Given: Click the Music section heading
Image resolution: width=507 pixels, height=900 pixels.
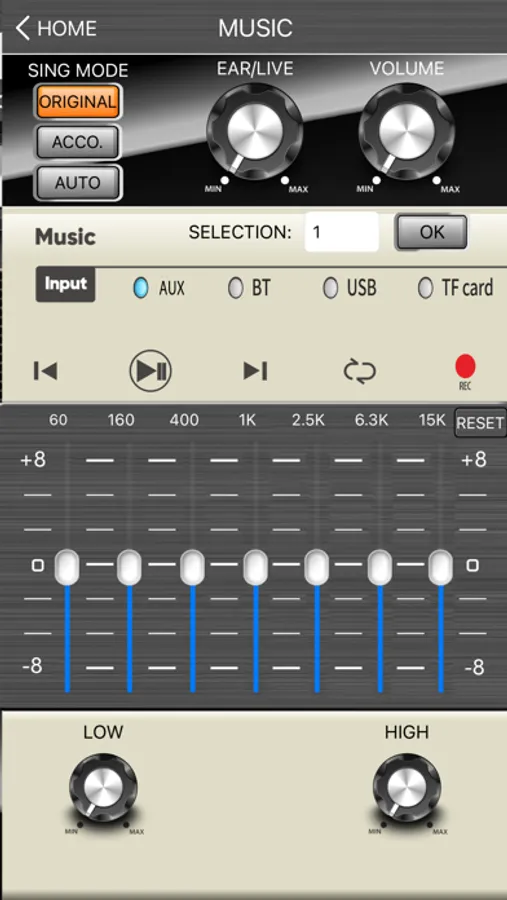Looking at the screenshot, I should point(65,236).
